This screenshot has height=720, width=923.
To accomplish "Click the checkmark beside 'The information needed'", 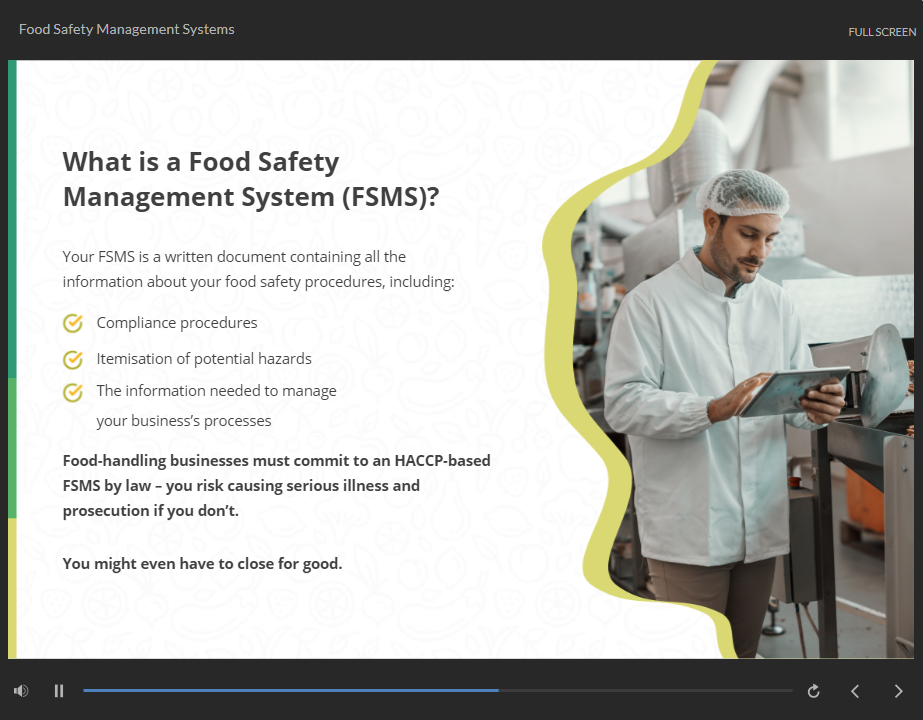I will (x=73, y=392).
